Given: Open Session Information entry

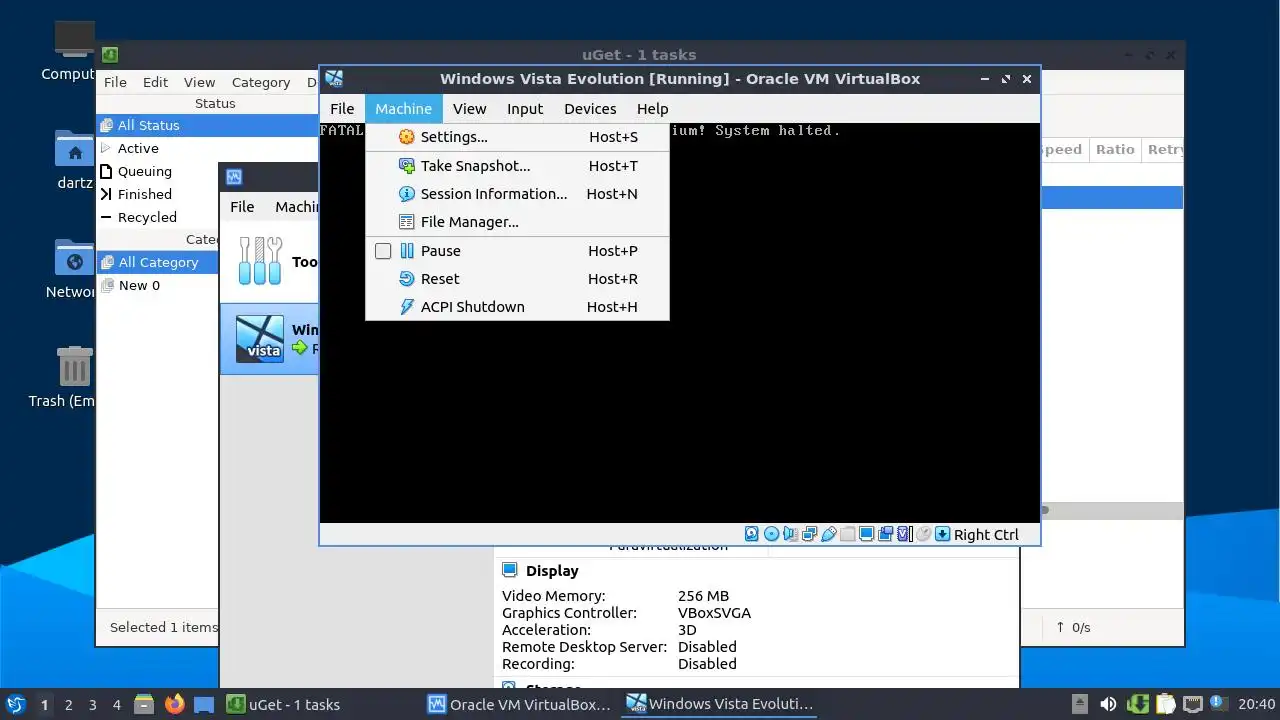Looking at the screenshot, I should [x=517, y=194].
